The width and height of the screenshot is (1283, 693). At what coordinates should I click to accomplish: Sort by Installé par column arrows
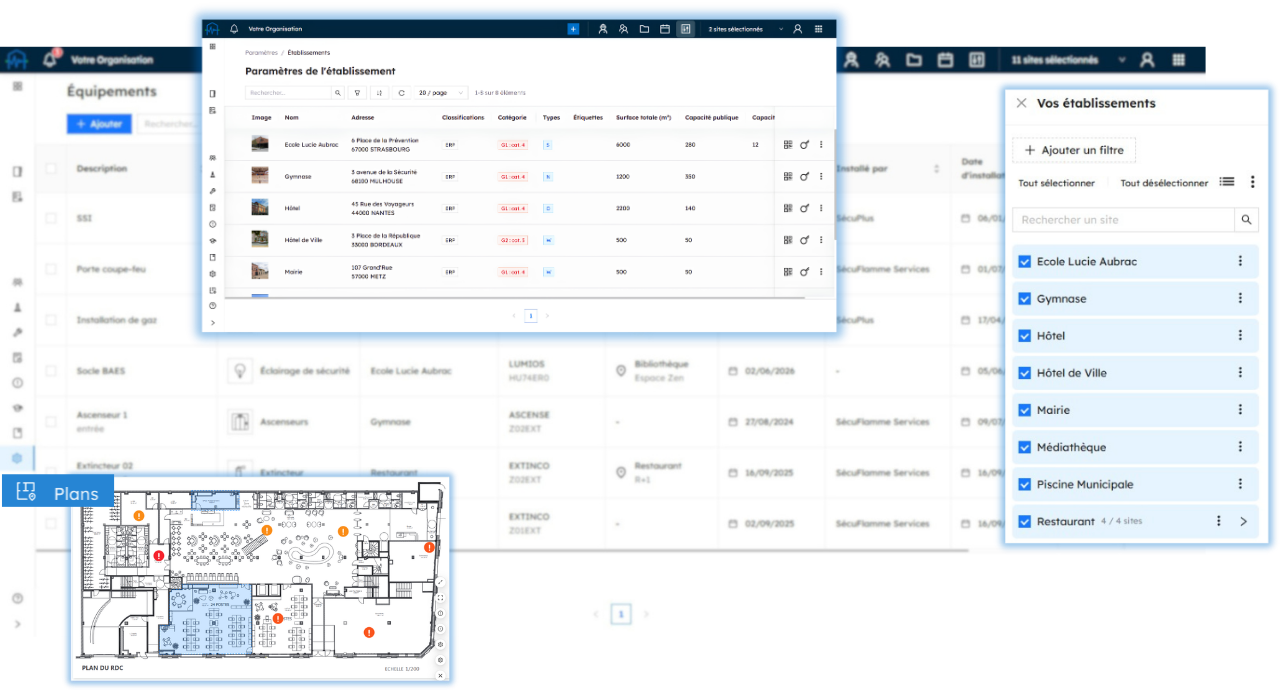(x=937, y=168)
